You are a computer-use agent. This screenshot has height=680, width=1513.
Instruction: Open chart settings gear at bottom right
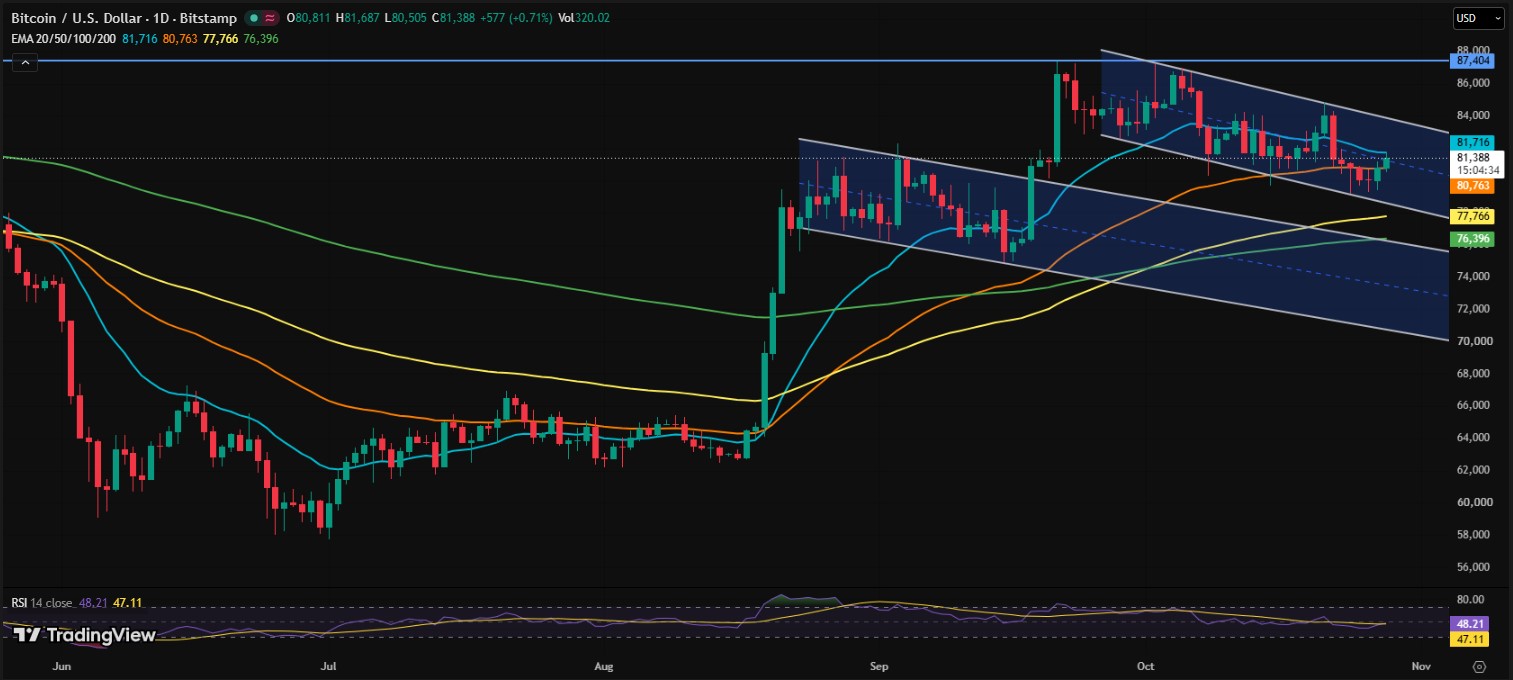(x=1480, y=666)
